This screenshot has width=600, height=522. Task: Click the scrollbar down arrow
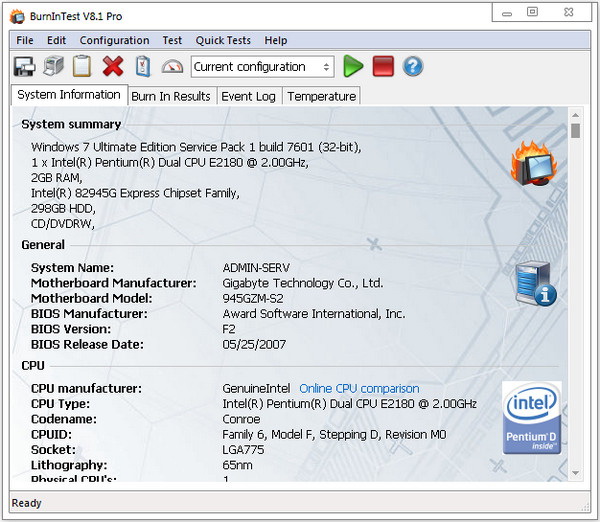point(576,473)
